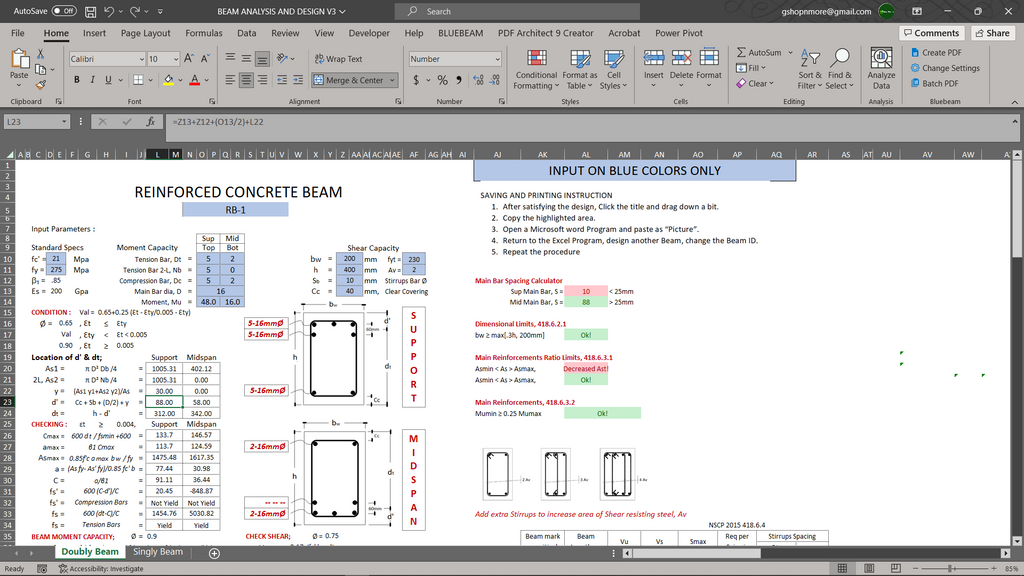Open Cell Styles gallery
This screenshot has width=1024, height=576.
coord(613,69)
